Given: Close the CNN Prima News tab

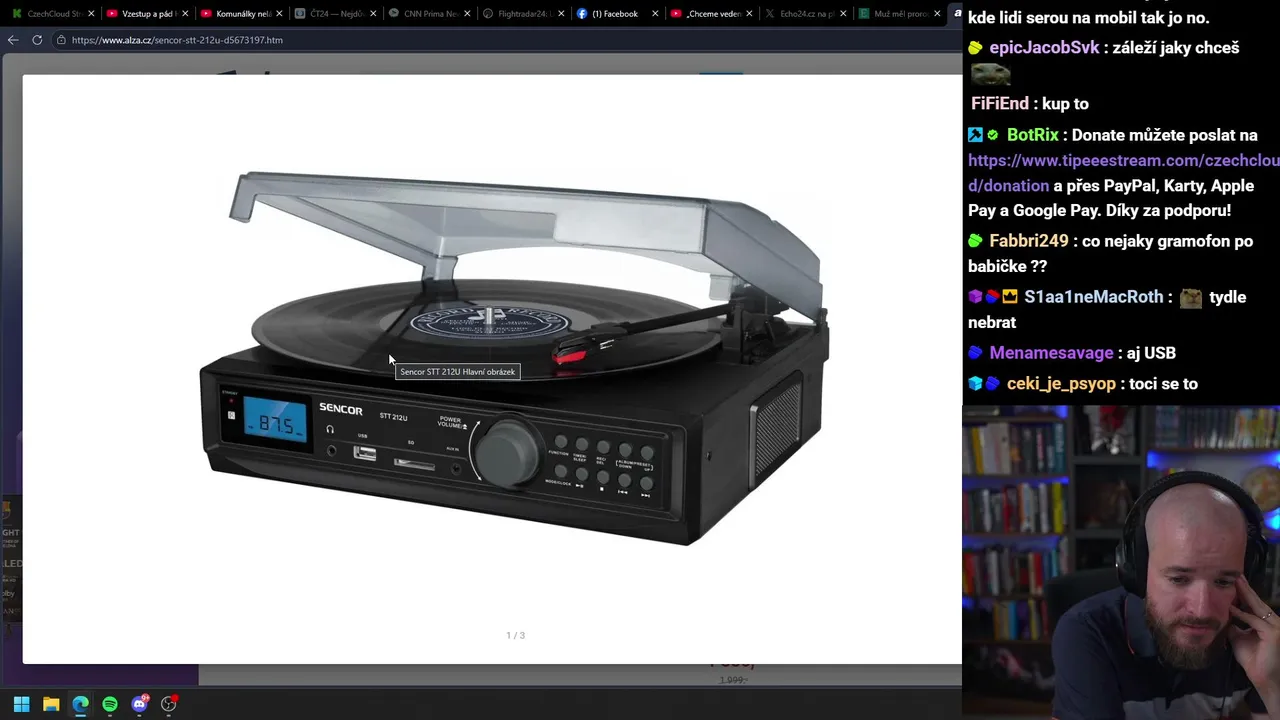Looking at the screenshot, I should tap(467, 14).
